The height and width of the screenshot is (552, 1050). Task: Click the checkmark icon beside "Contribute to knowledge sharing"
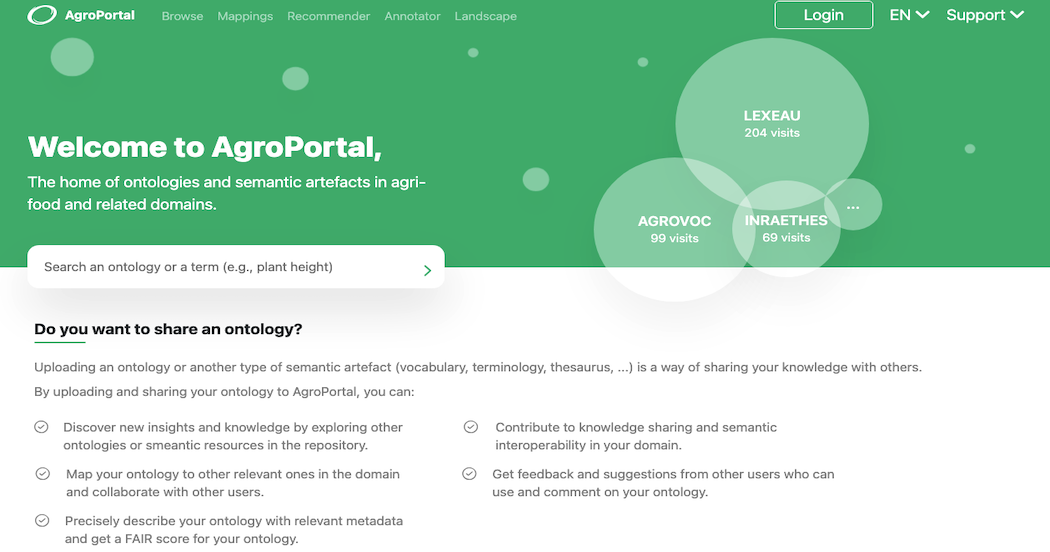(x=471, y=427)
